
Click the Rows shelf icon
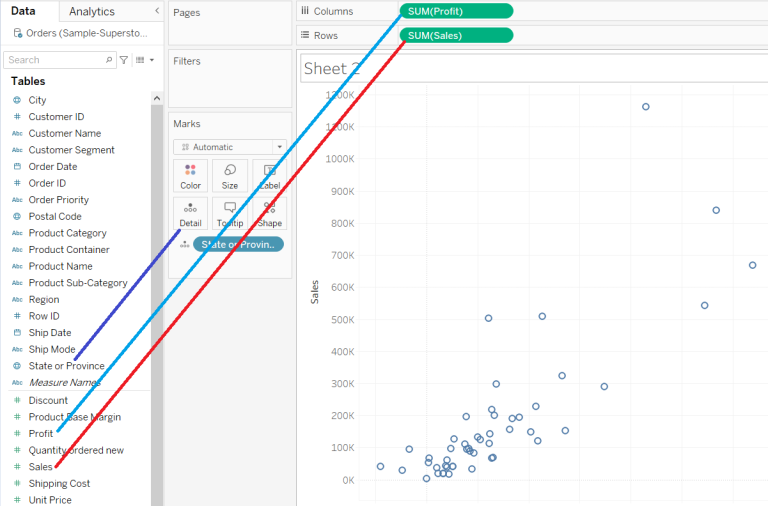(x=305, y=35)
